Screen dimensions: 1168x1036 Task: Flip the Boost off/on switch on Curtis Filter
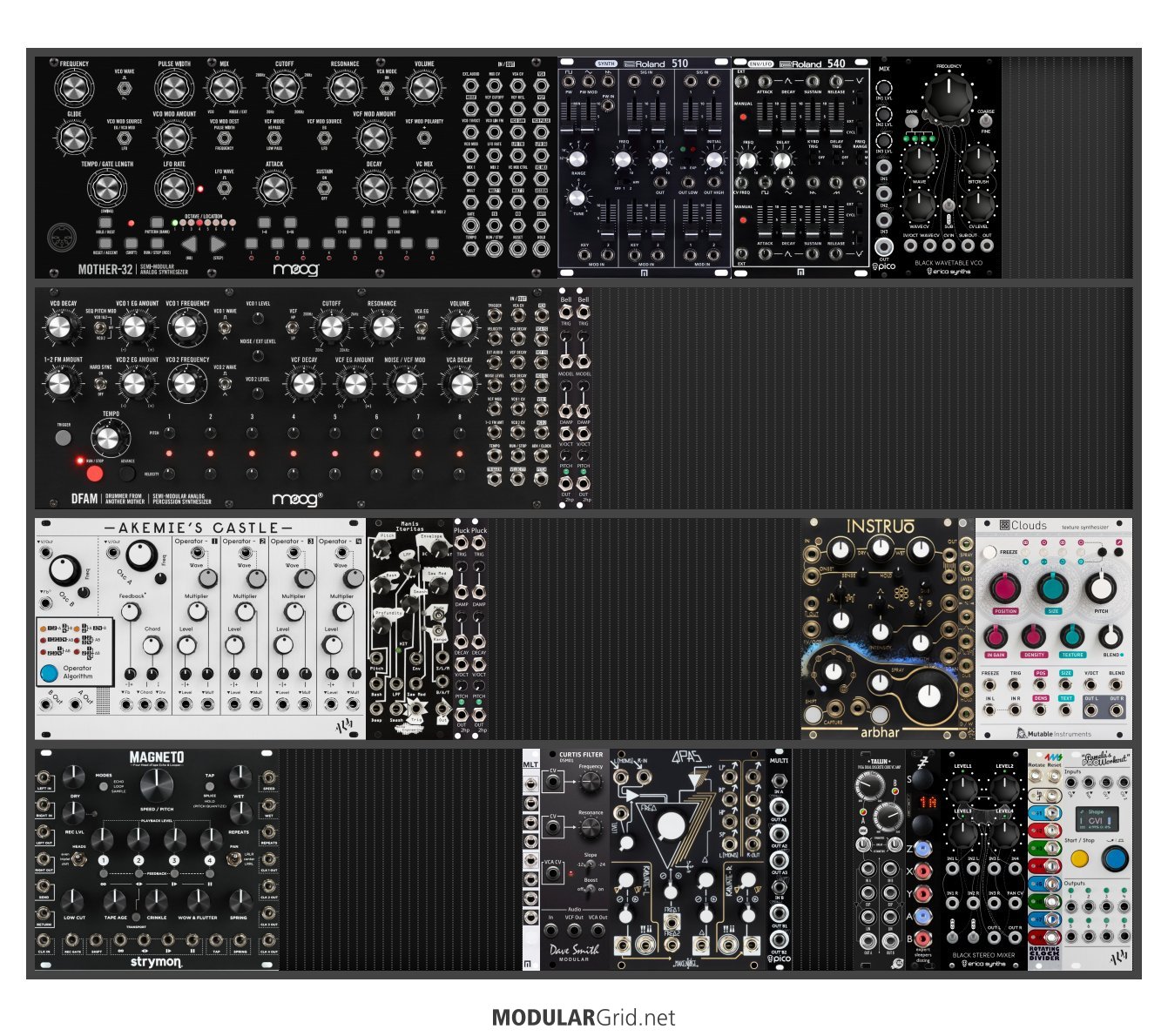[x=591, y=891]
